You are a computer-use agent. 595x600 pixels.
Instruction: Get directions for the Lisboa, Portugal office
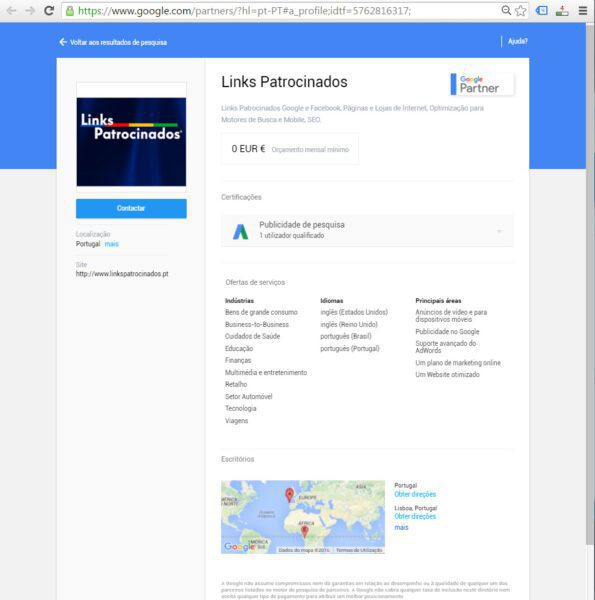(415, 516)
